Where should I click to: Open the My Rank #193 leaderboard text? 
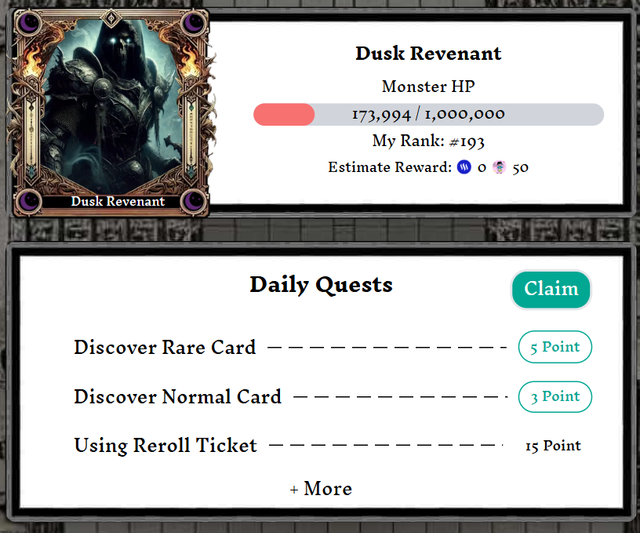pos(429,141)
